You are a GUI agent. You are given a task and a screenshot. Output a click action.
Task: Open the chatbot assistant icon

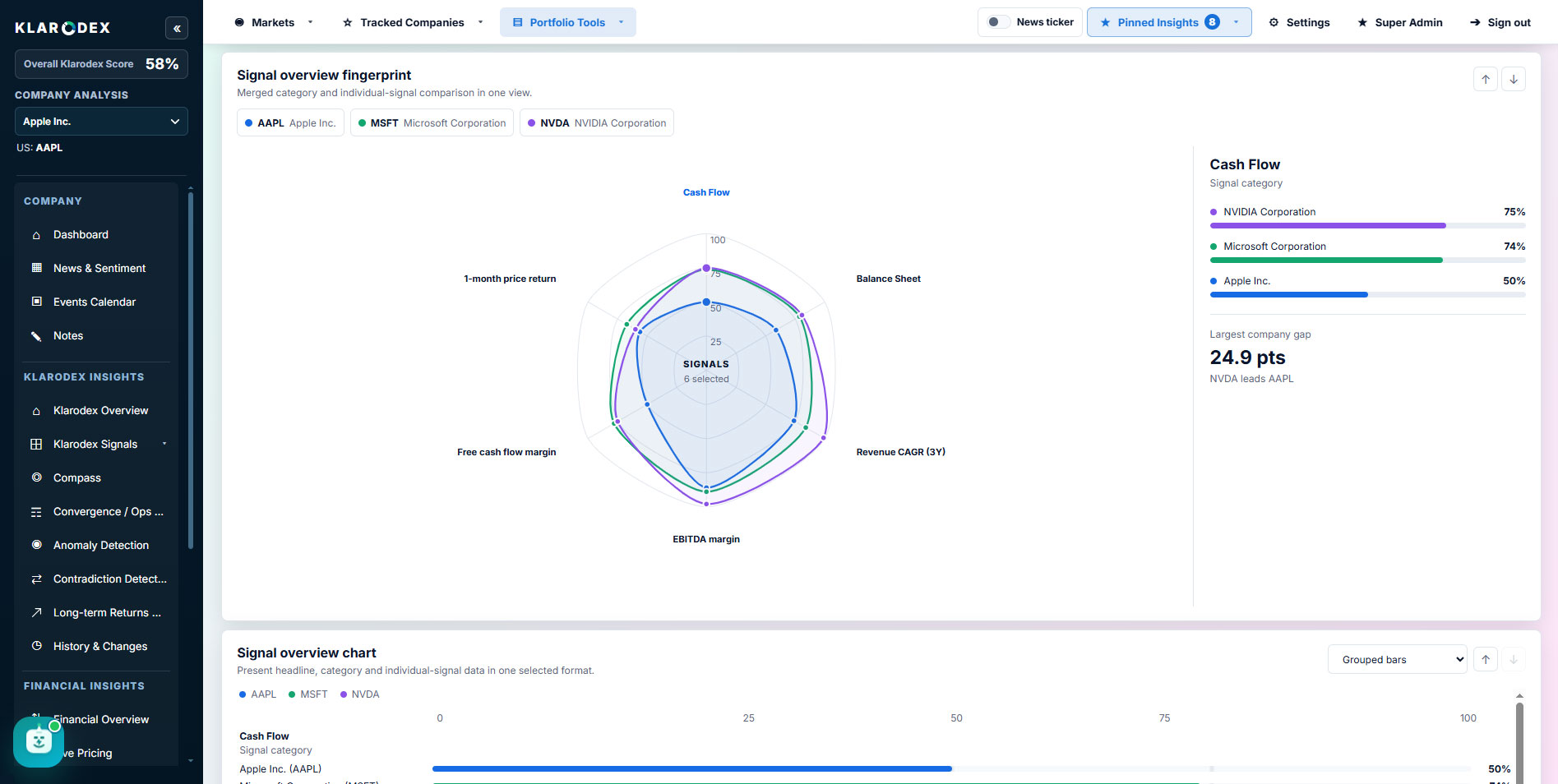(39, 741)
